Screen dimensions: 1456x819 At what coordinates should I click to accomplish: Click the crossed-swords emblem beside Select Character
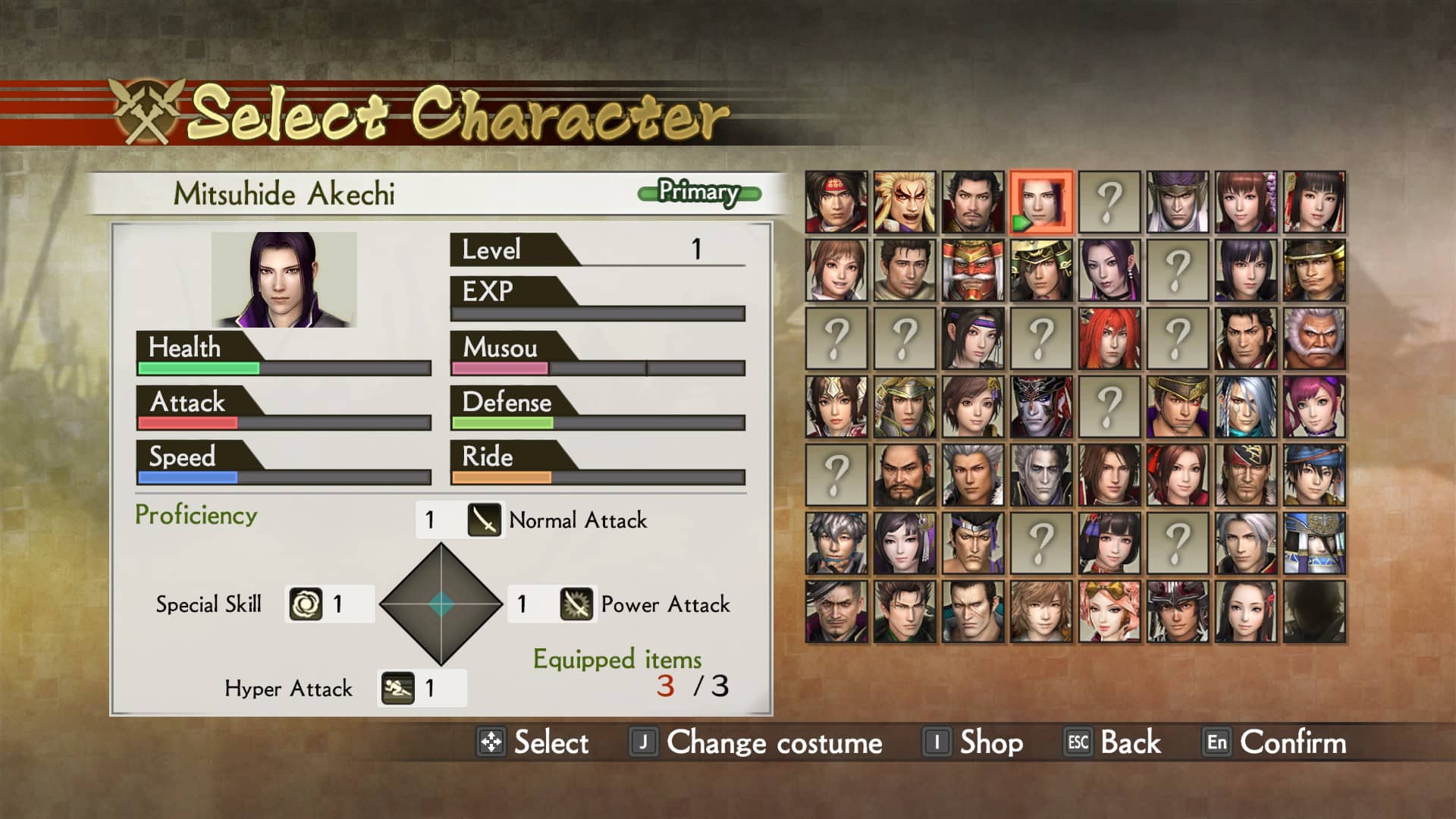147,111
